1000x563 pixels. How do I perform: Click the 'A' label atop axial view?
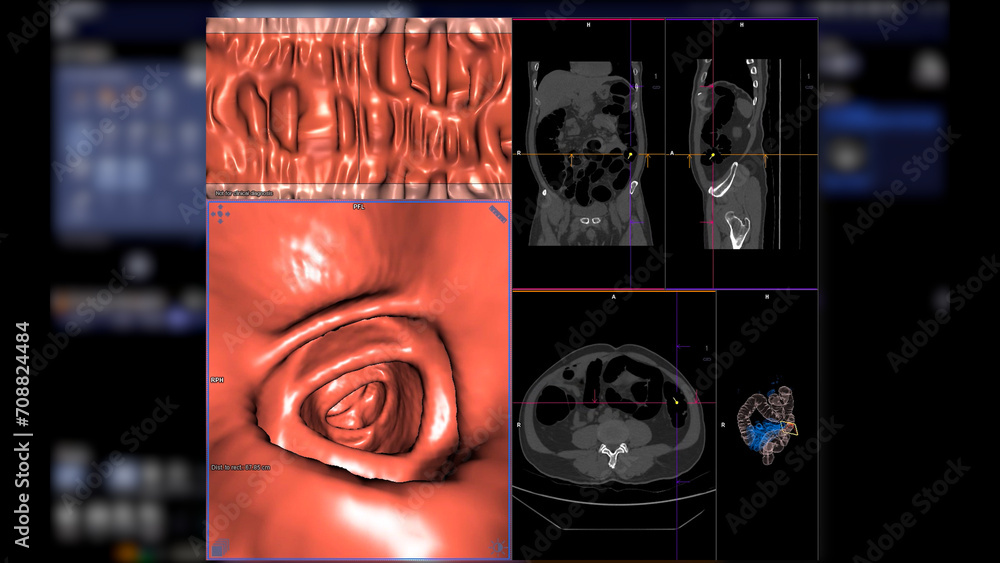pos(614,296)
